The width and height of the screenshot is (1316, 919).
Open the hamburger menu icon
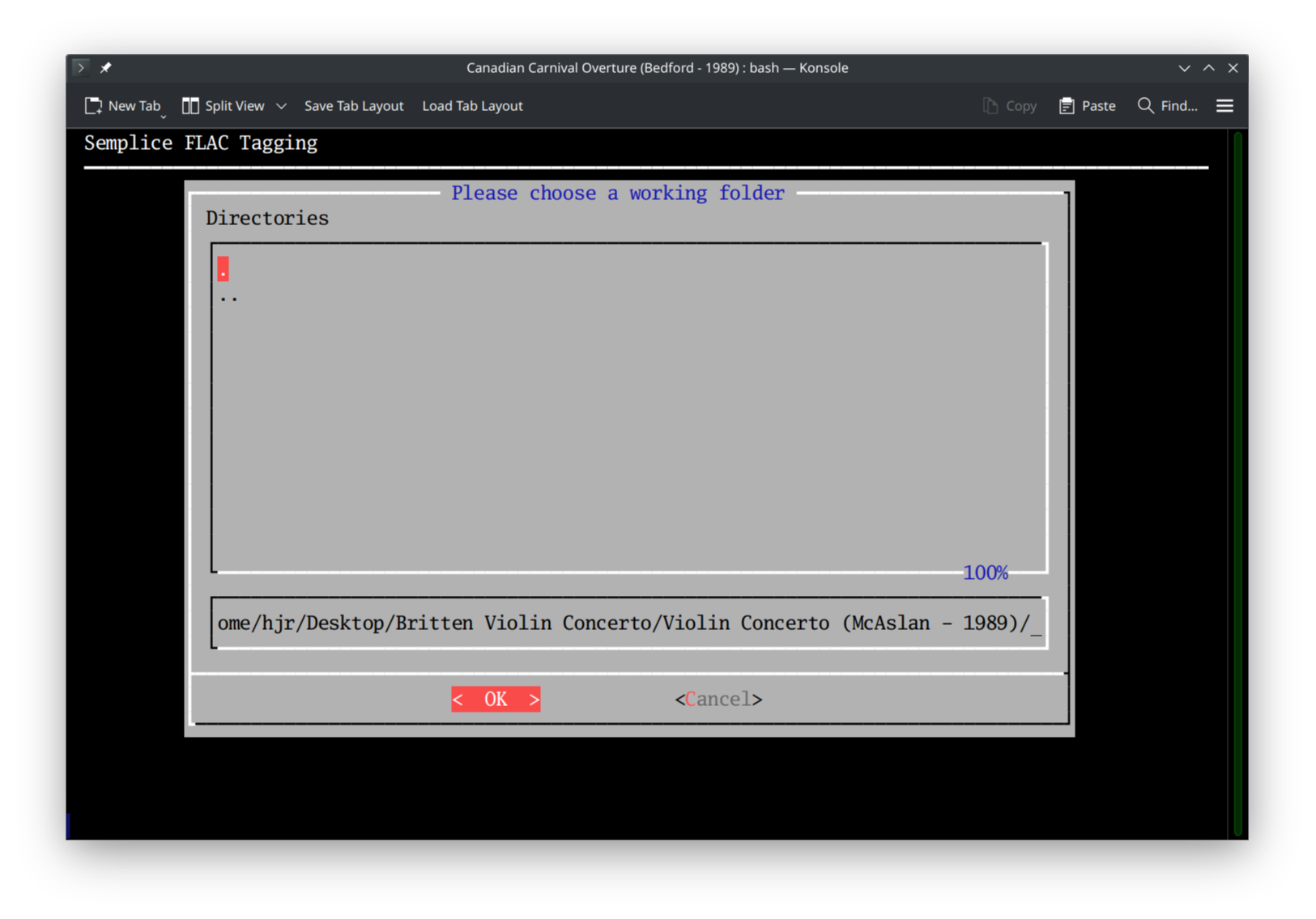[1224, 105]
